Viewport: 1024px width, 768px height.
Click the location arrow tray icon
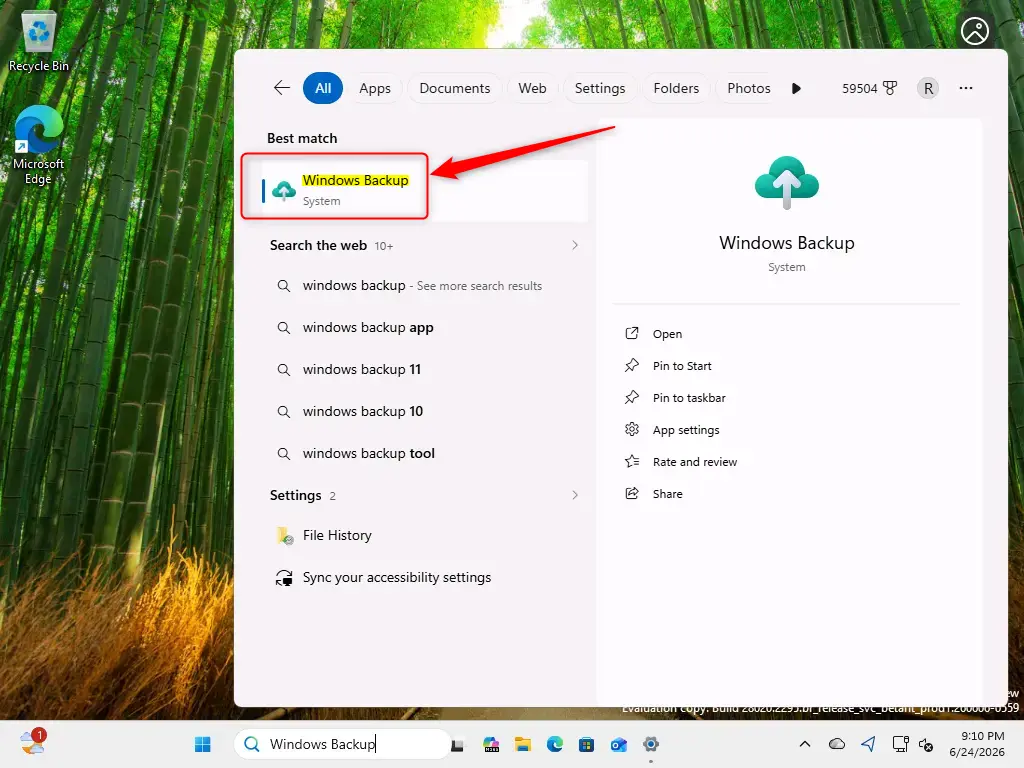tap(868, 744)
